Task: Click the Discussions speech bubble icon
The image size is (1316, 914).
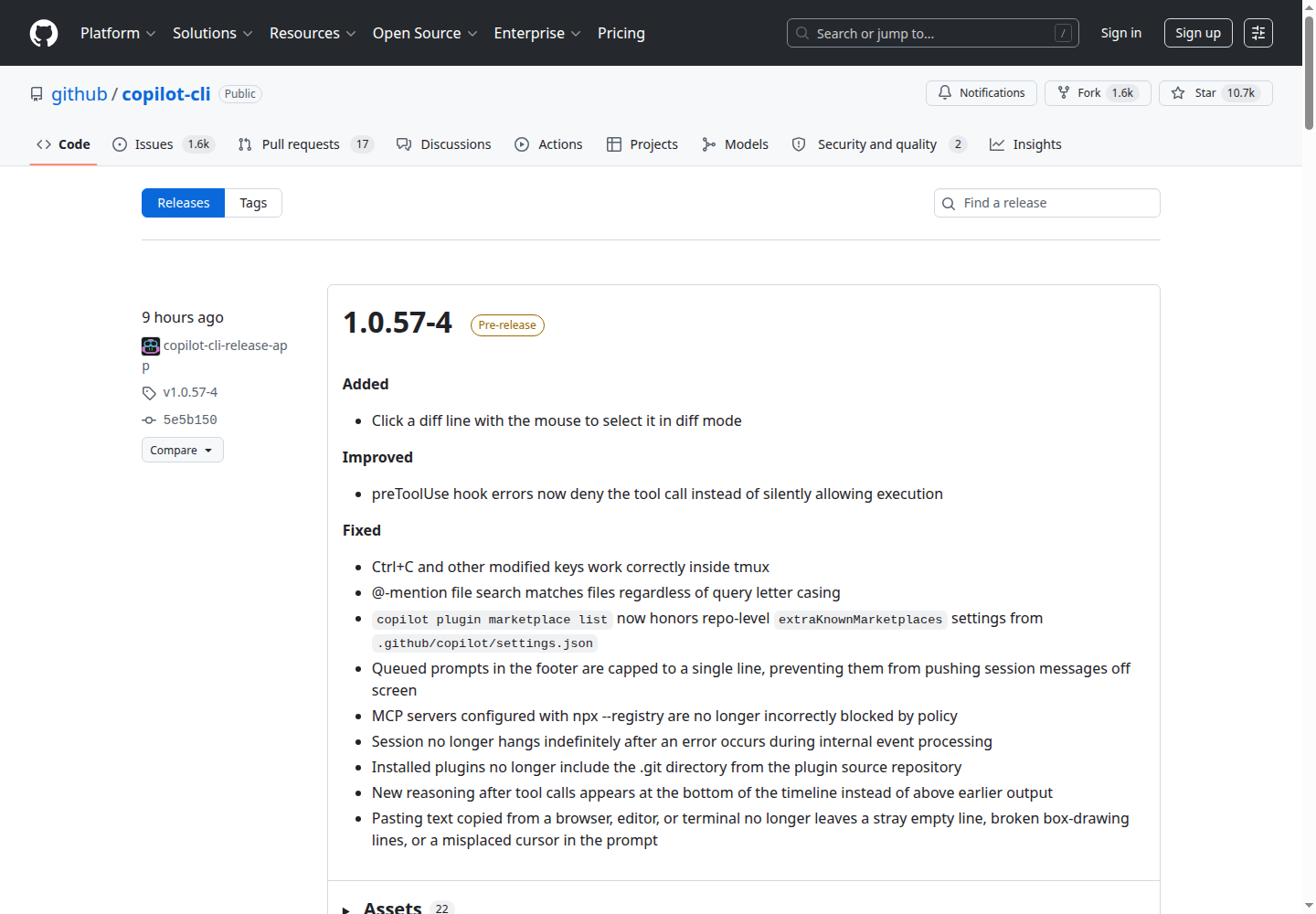Action: tap(404, 144)
